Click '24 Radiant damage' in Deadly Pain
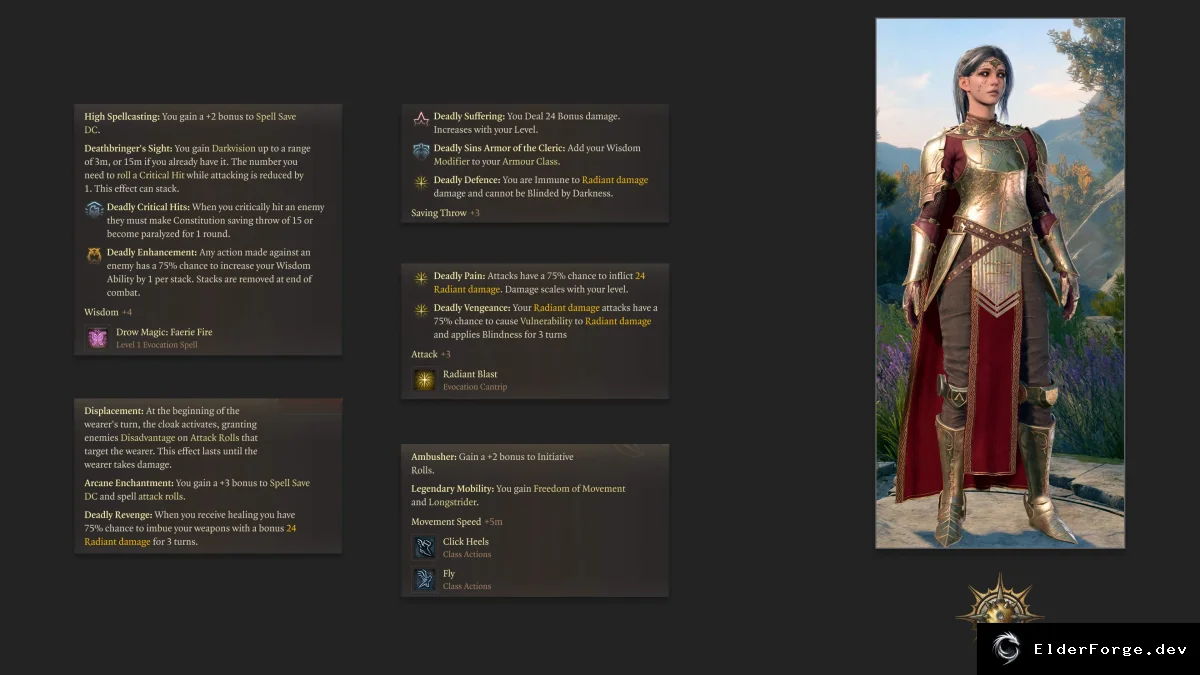This screenshot has height=675, width=1200. [x=538, y=282]
